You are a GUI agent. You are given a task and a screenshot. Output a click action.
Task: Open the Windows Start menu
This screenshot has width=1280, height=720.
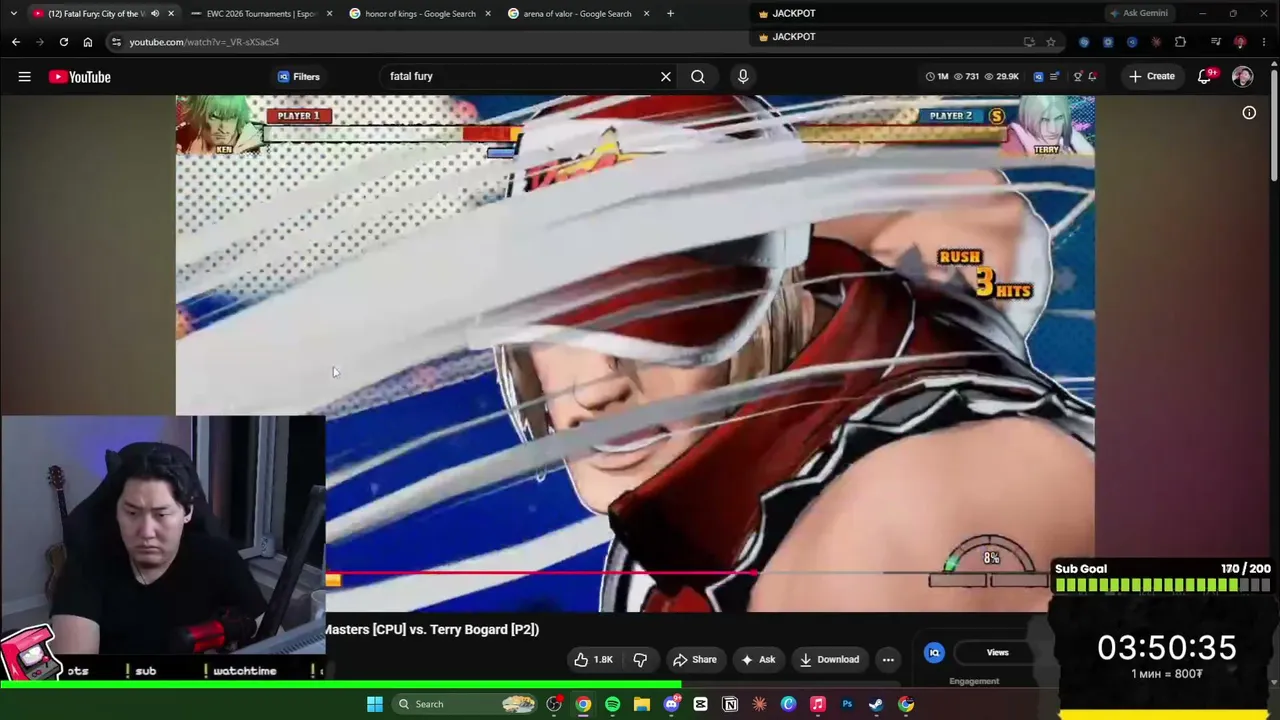375,704
